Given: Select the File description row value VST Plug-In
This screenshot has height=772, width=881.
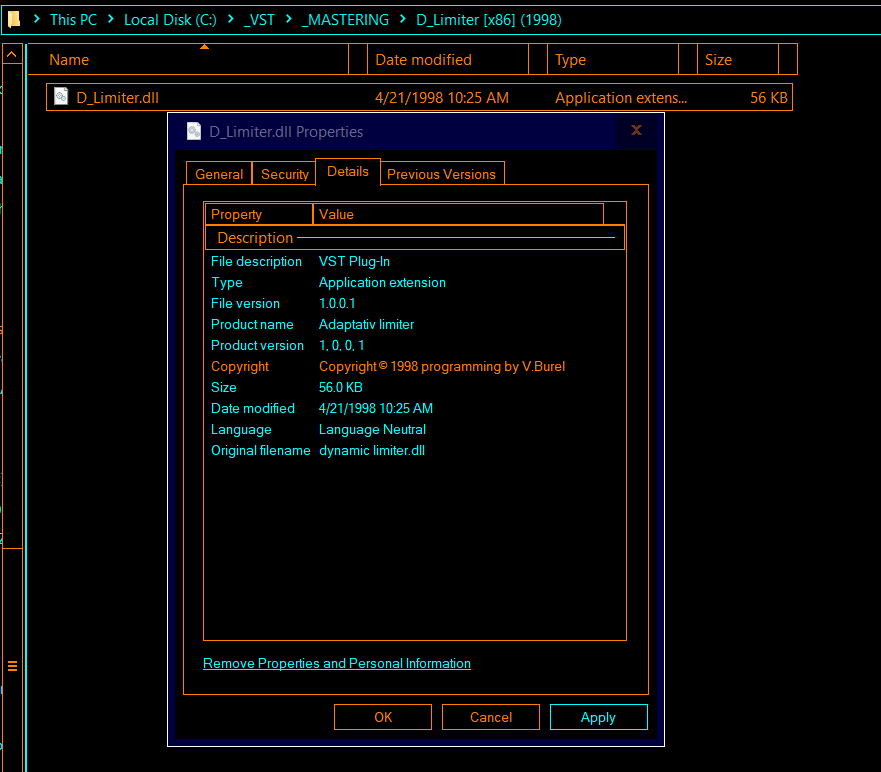Looking at the screenshot, I should [x=355, y=261].
